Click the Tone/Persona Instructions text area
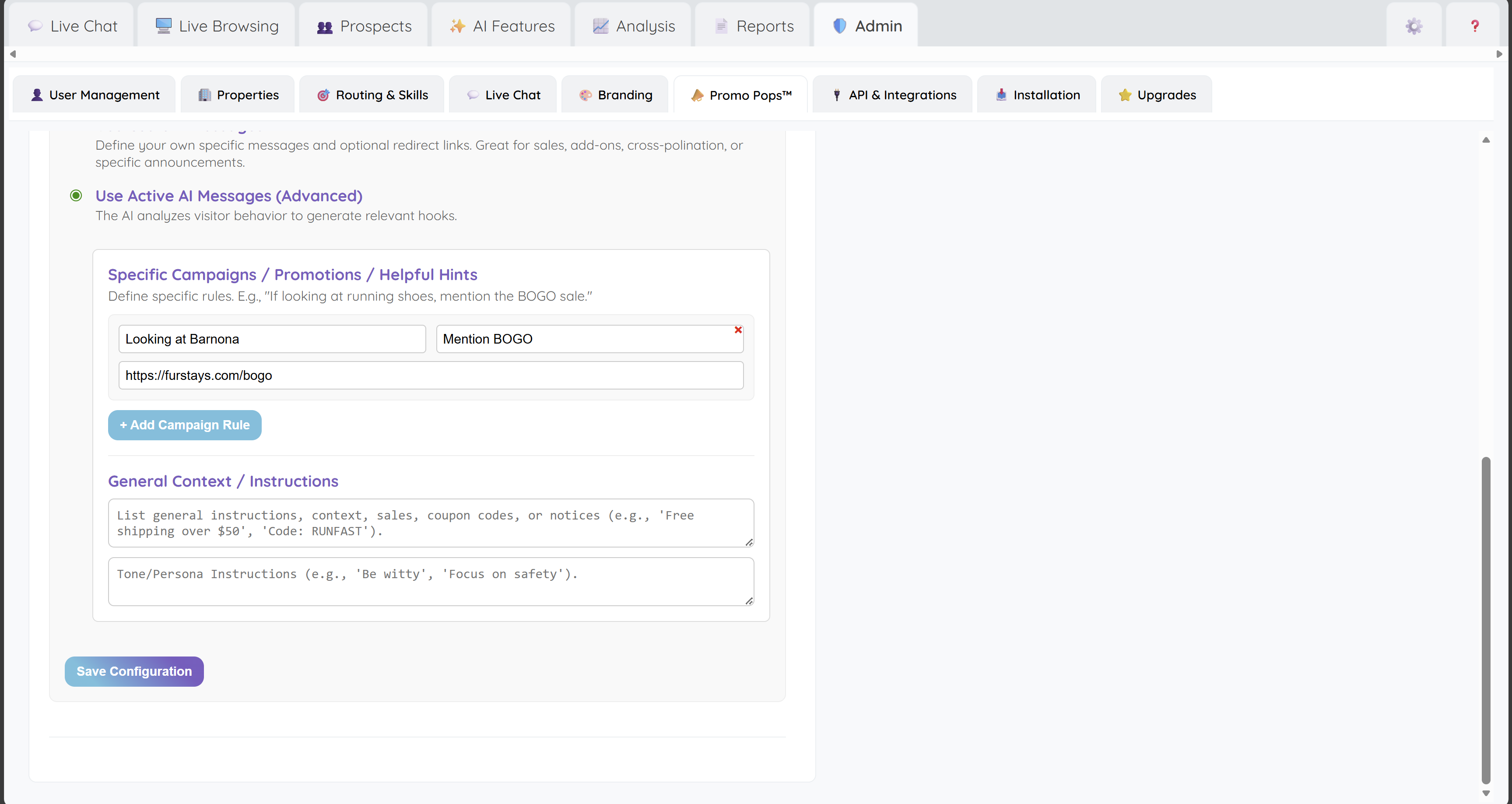Screen dimensions: 1512x804 click(430, 581)
